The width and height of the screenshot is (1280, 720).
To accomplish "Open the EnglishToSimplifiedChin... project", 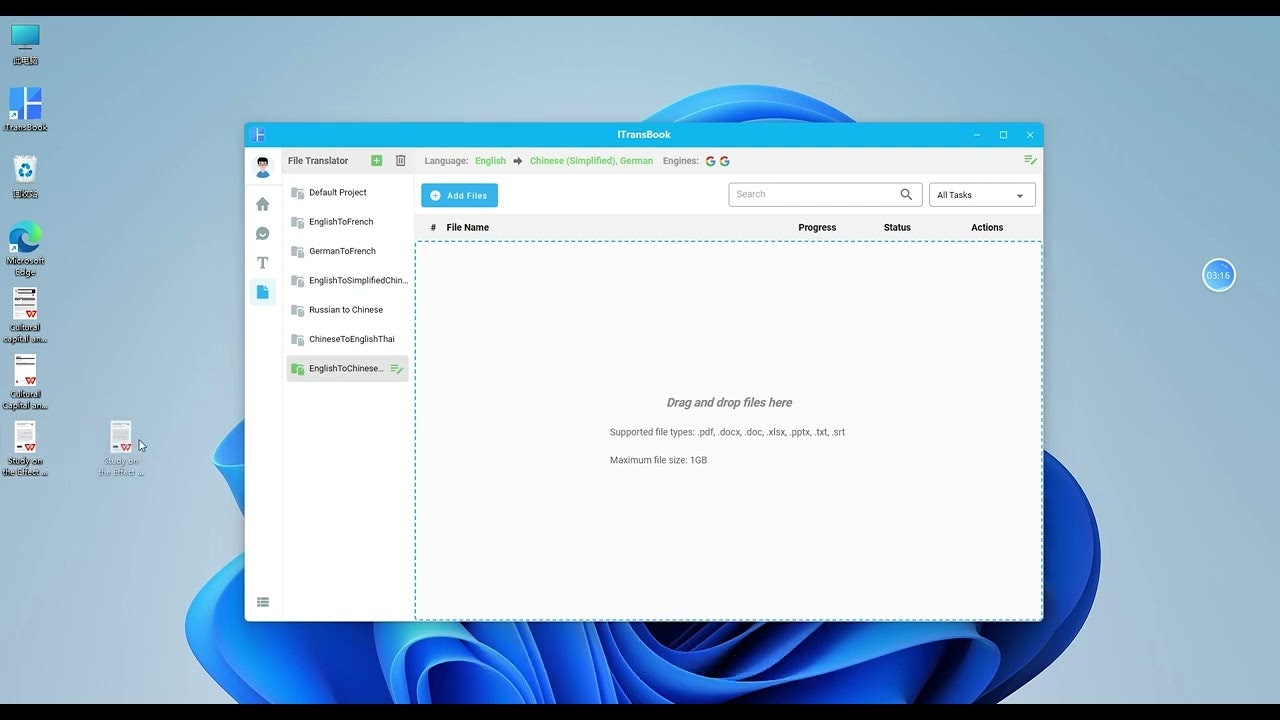I will pos(347,281).
